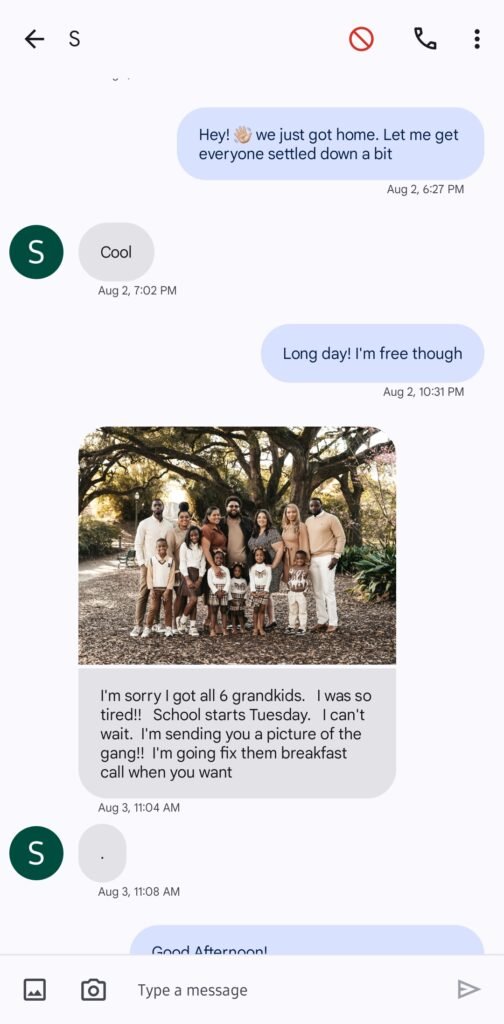The width and height of the screenshot is (504, 1024).
Task: Call contact S with the phone icon
Action: pos(425,39)
